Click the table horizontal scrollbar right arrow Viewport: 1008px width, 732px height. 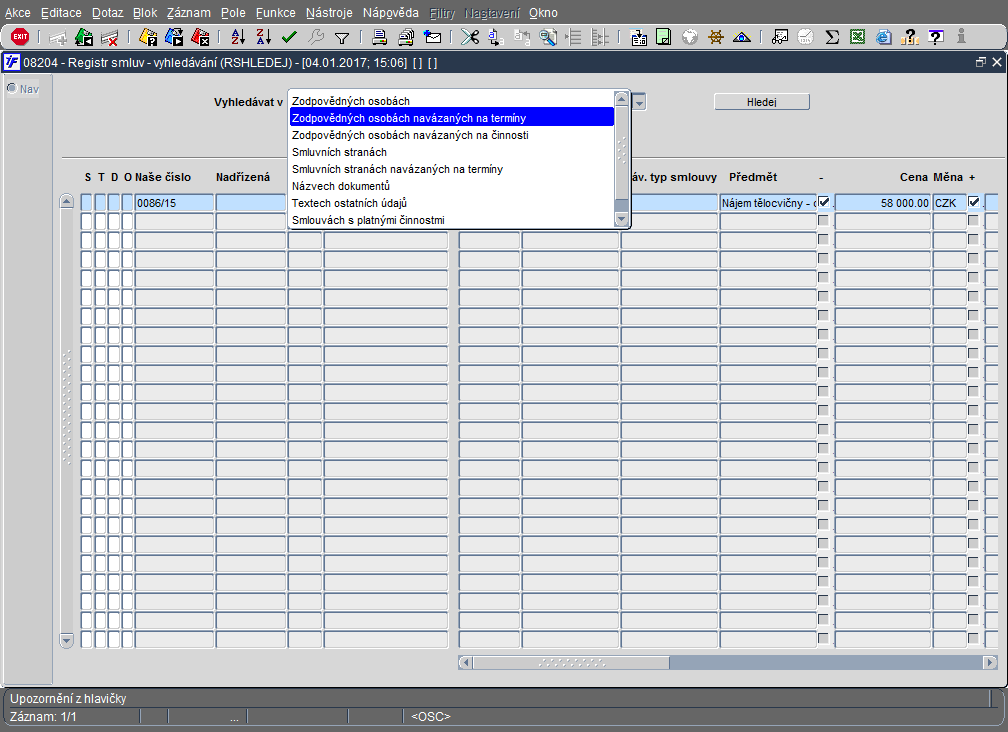click(x=991, y=662)
